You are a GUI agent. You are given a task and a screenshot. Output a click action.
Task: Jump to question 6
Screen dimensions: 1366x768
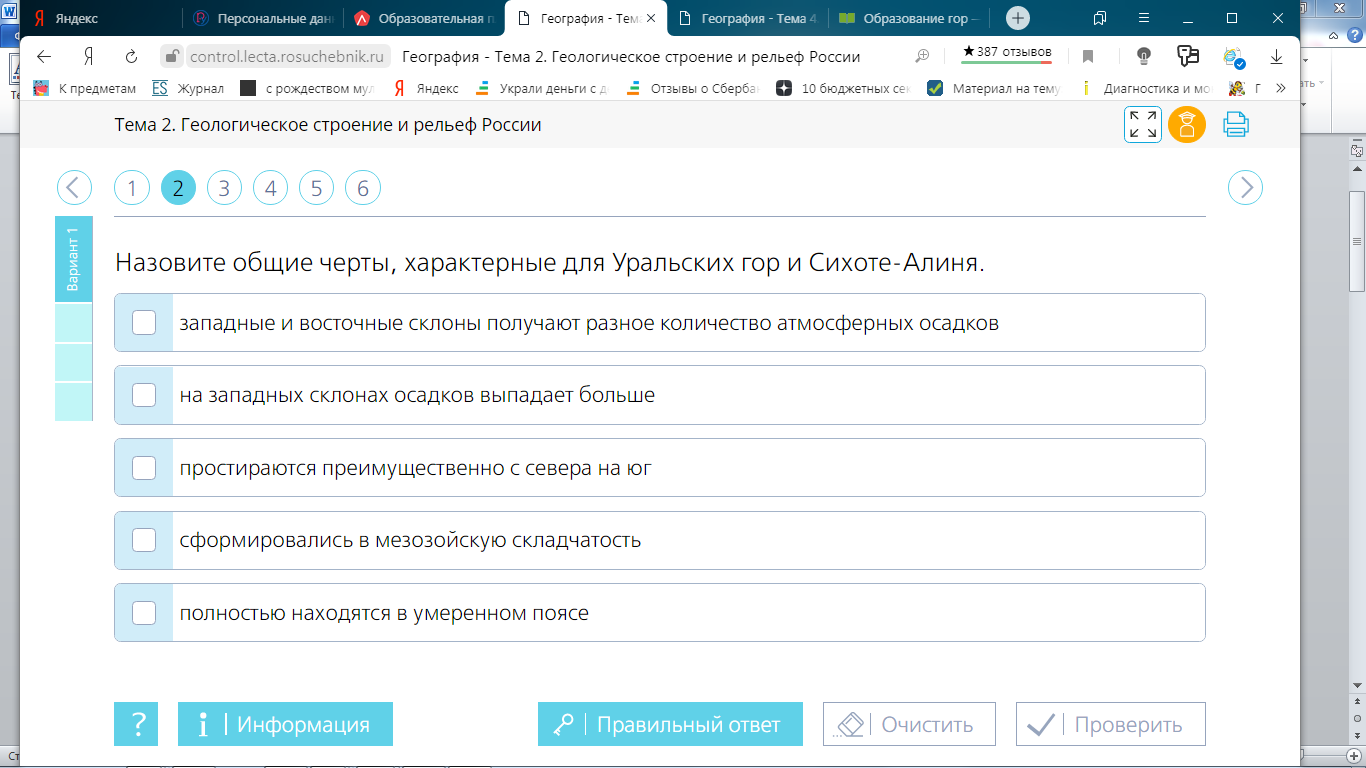(362, 188)
